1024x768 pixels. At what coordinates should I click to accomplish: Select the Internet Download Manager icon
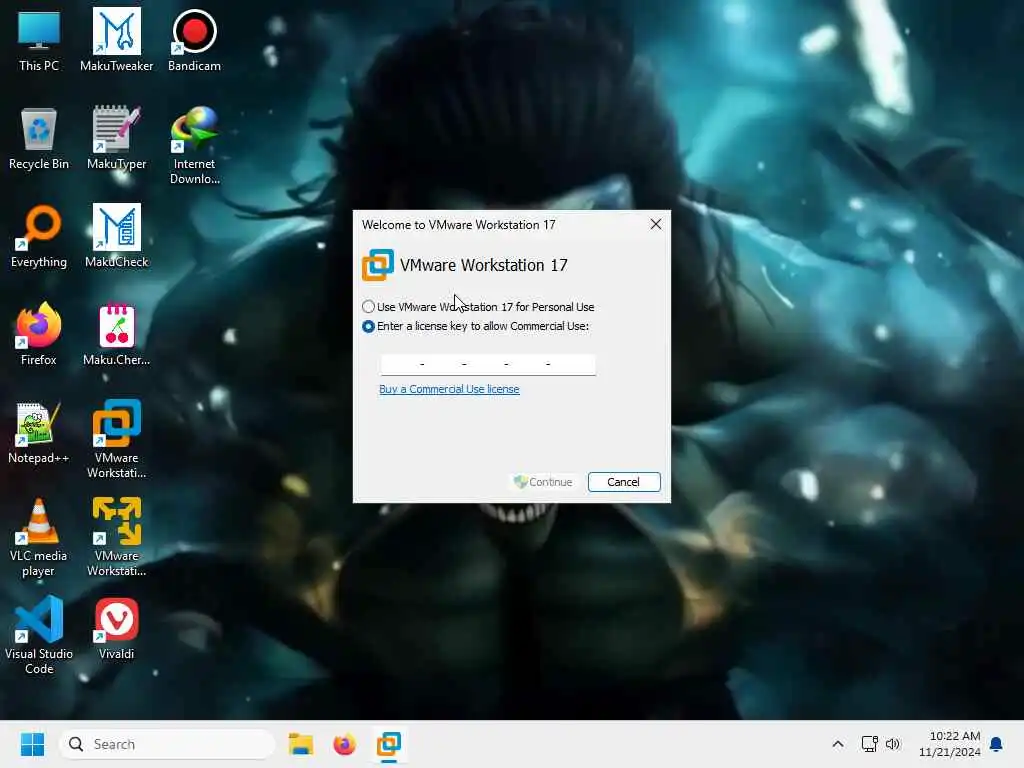194,146
